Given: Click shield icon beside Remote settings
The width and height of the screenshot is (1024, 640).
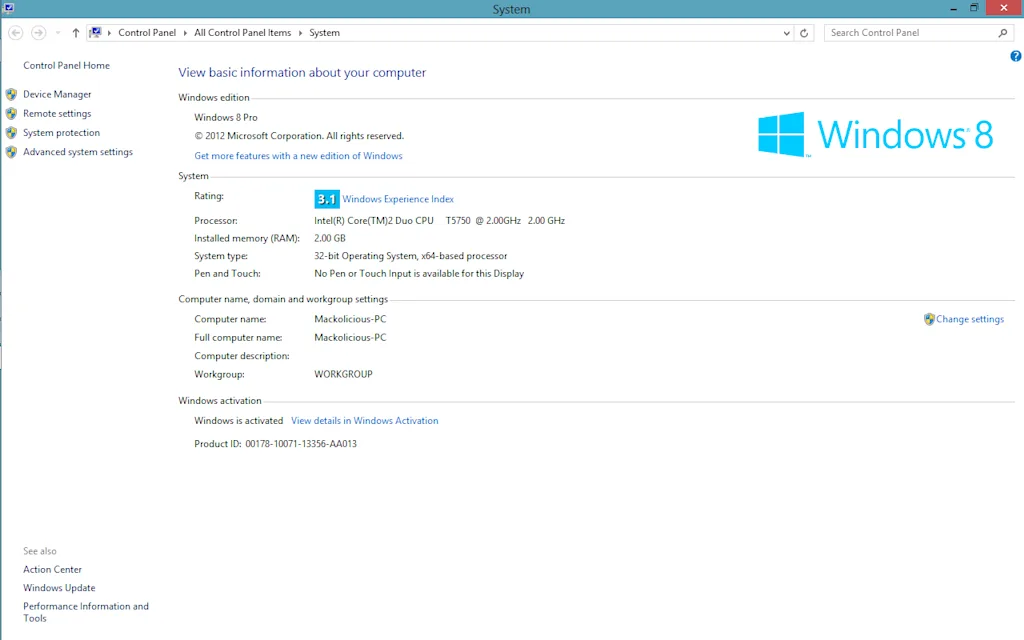Looking at the screenshot, I should tap(11, 114).
